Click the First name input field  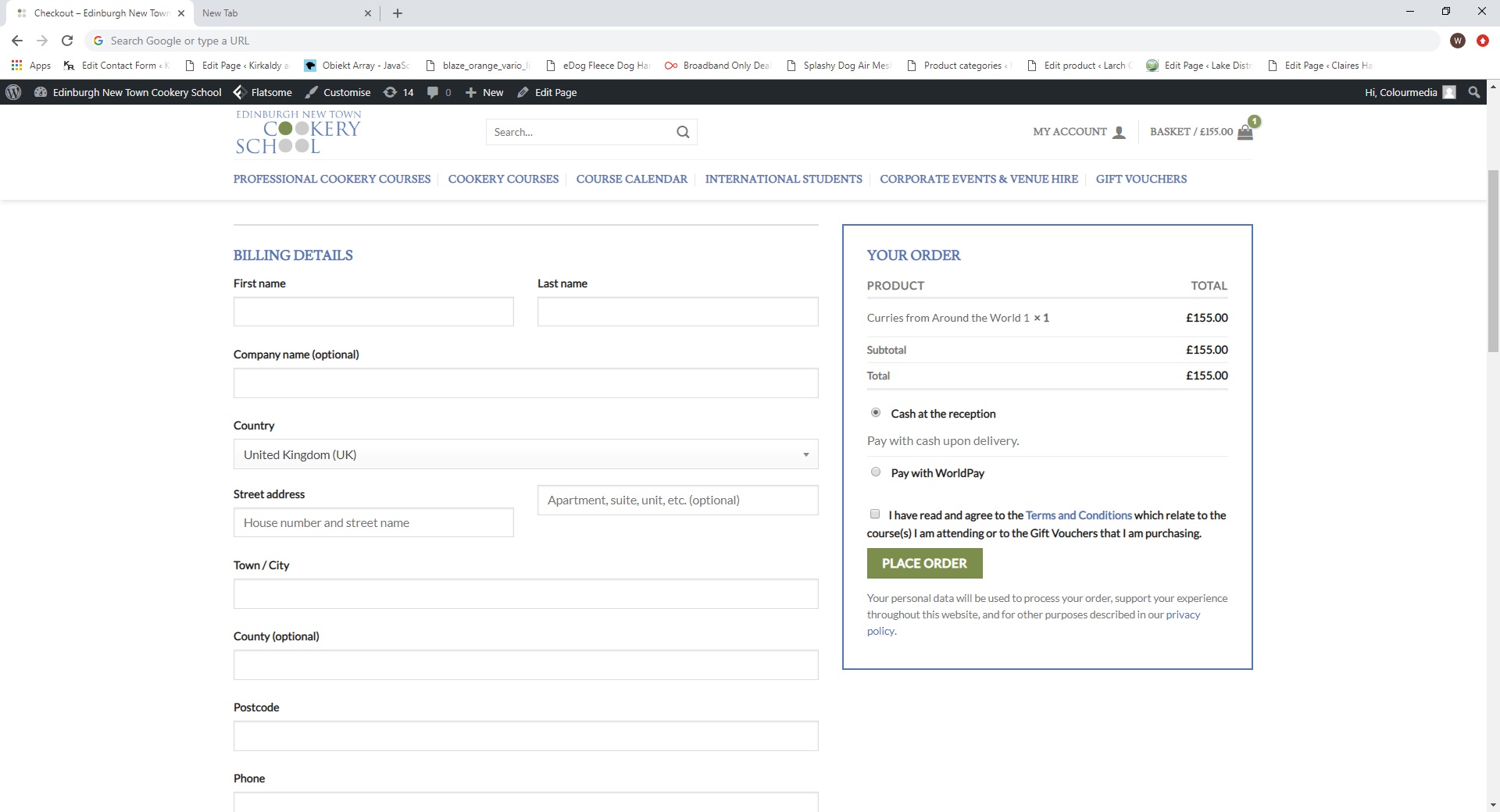[x=373, y=312]
